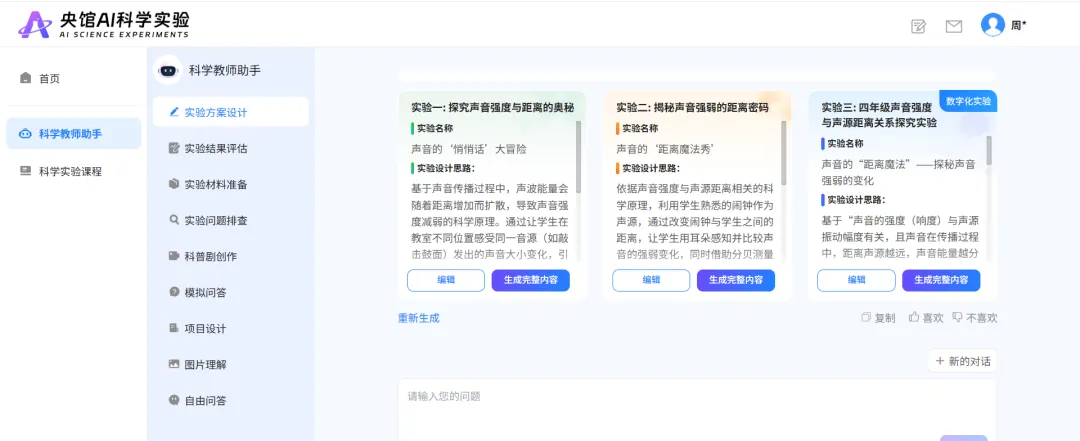Select 科学教师助手 in left navigation

coord(74,134)
